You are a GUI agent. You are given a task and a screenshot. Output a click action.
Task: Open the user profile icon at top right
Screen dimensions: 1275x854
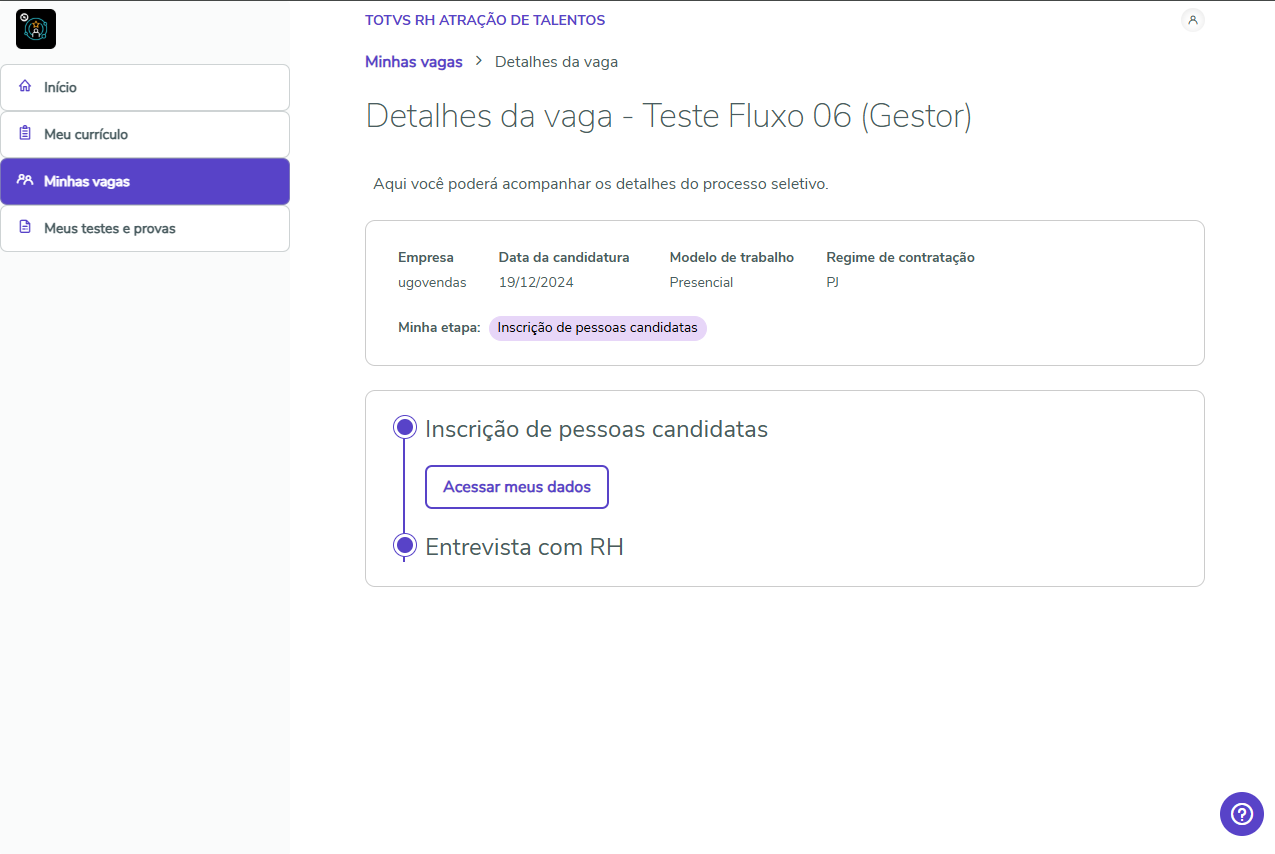(x=1192, y=20)
